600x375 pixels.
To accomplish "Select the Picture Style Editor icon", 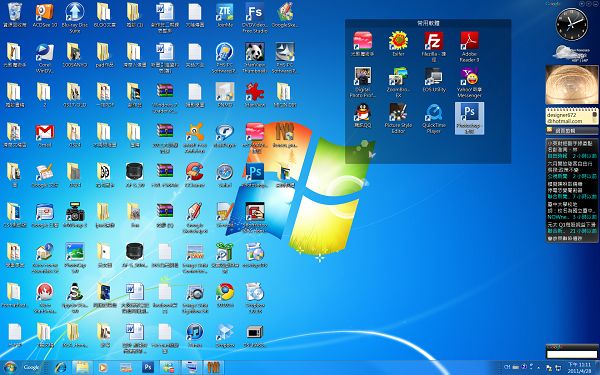I will pyautogui.click(x=398, y=118).
